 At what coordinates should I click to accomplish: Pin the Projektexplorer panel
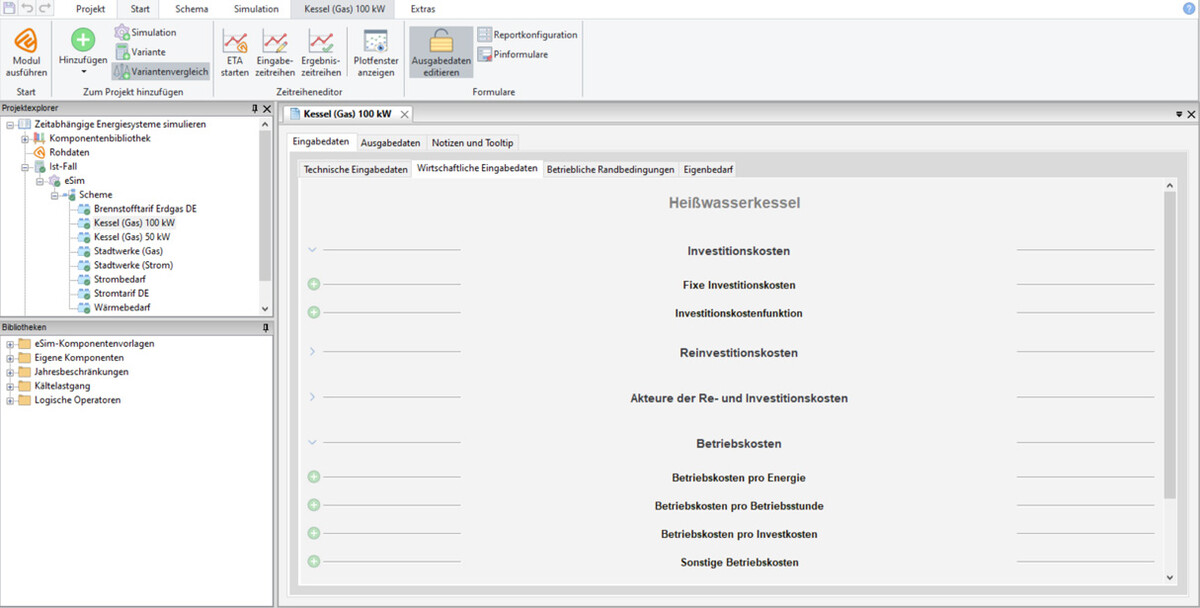pos(254,108)
